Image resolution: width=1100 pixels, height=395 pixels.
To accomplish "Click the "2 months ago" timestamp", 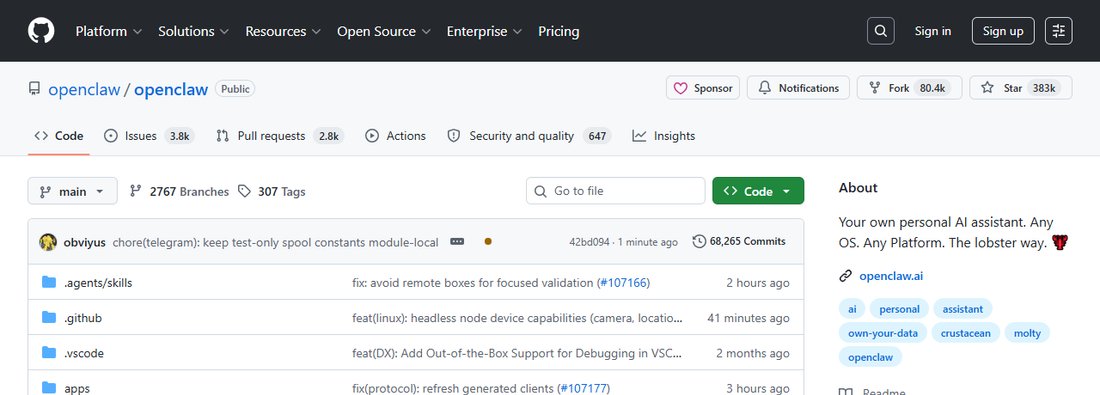I will 753,353.
